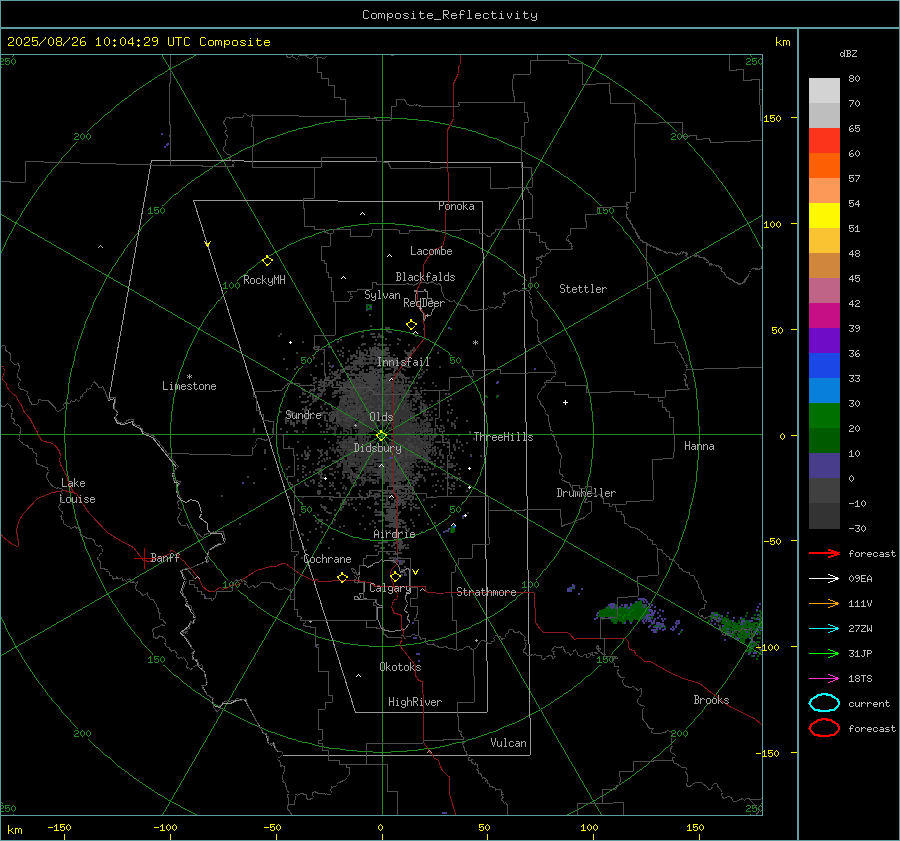Select the Brooks label
900x841 pixels.
(711, 700)
